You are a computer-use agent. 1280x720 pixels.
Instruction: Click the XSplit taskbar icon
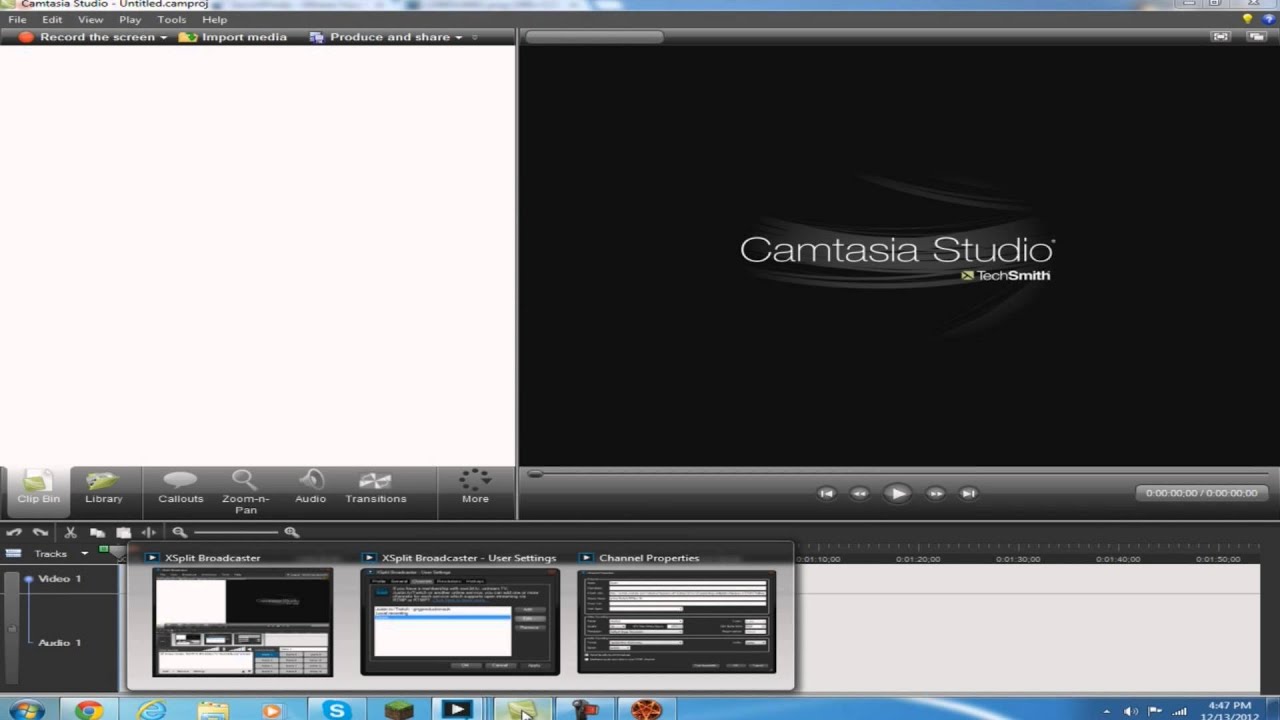[x=457, y=710]
